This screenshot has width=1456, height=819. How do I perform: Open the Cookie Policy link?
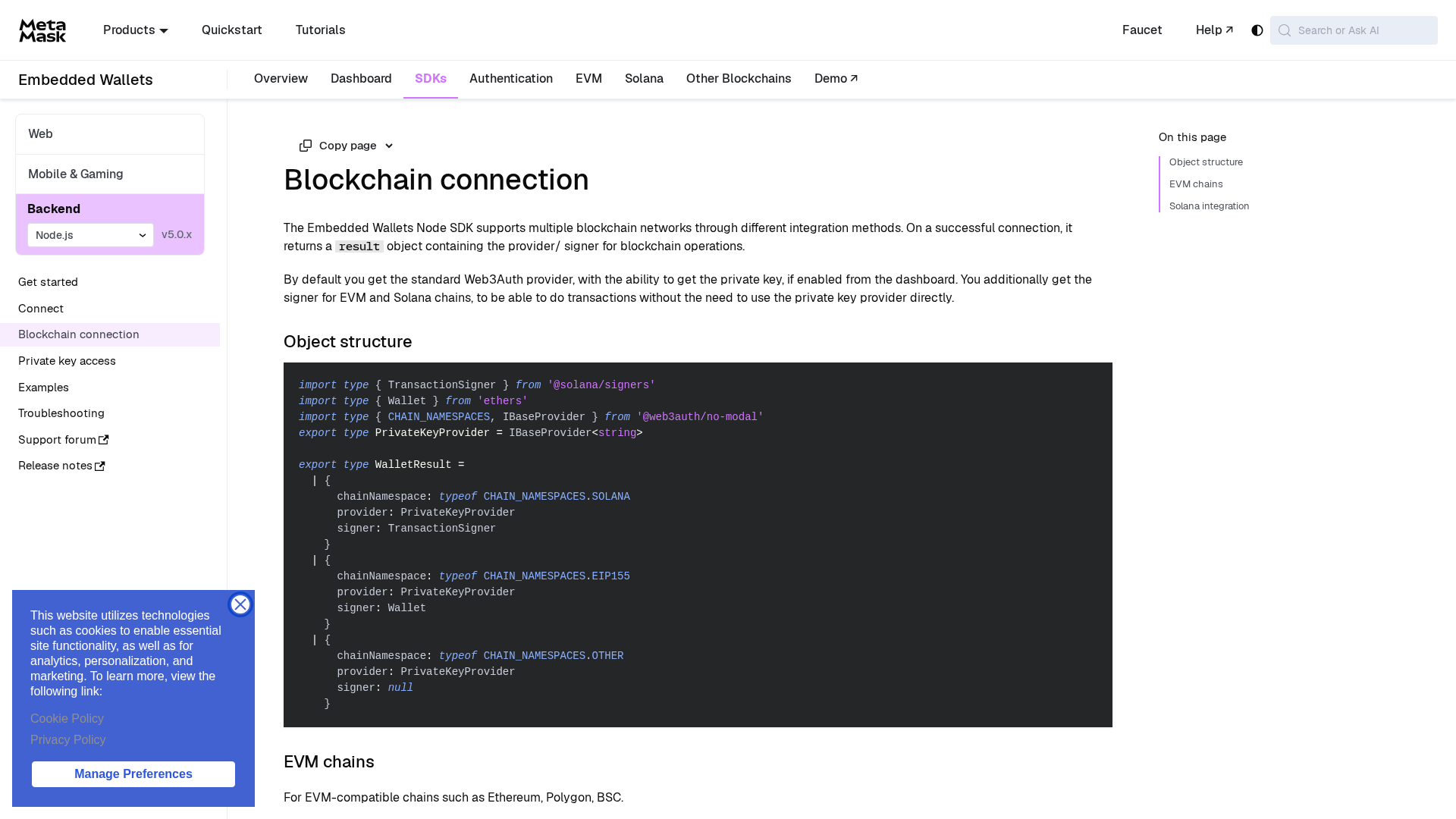tap(67, 719)
